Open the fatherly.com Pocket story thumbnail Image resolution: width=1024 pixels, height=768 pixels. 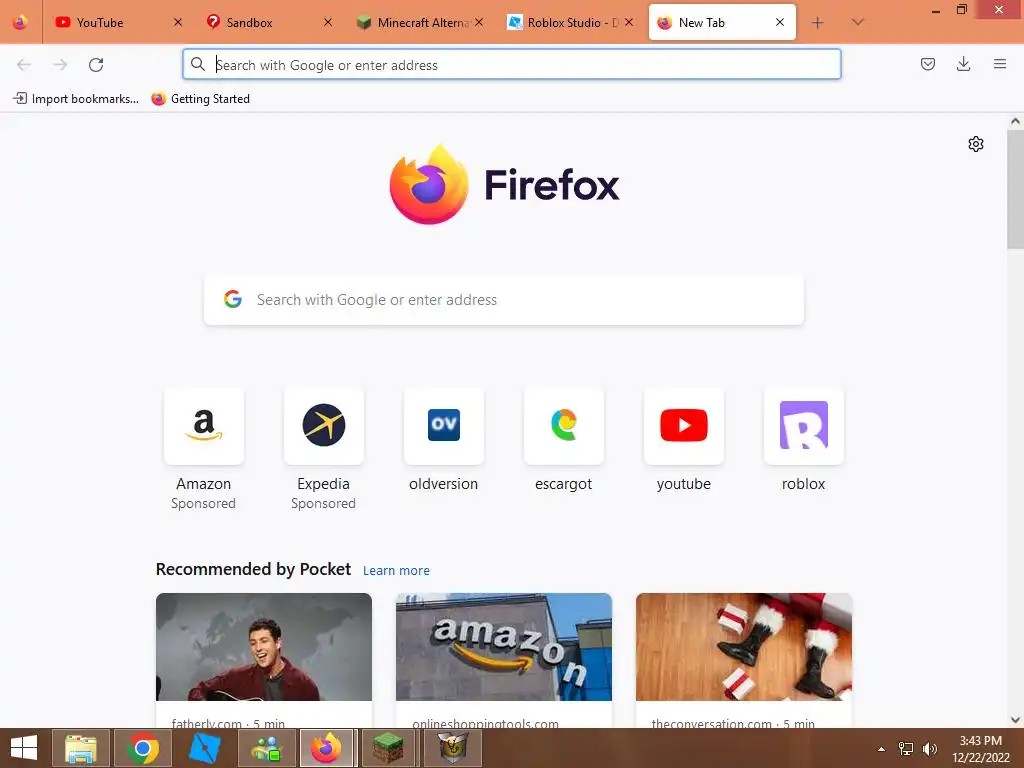(x=264, y=647)
